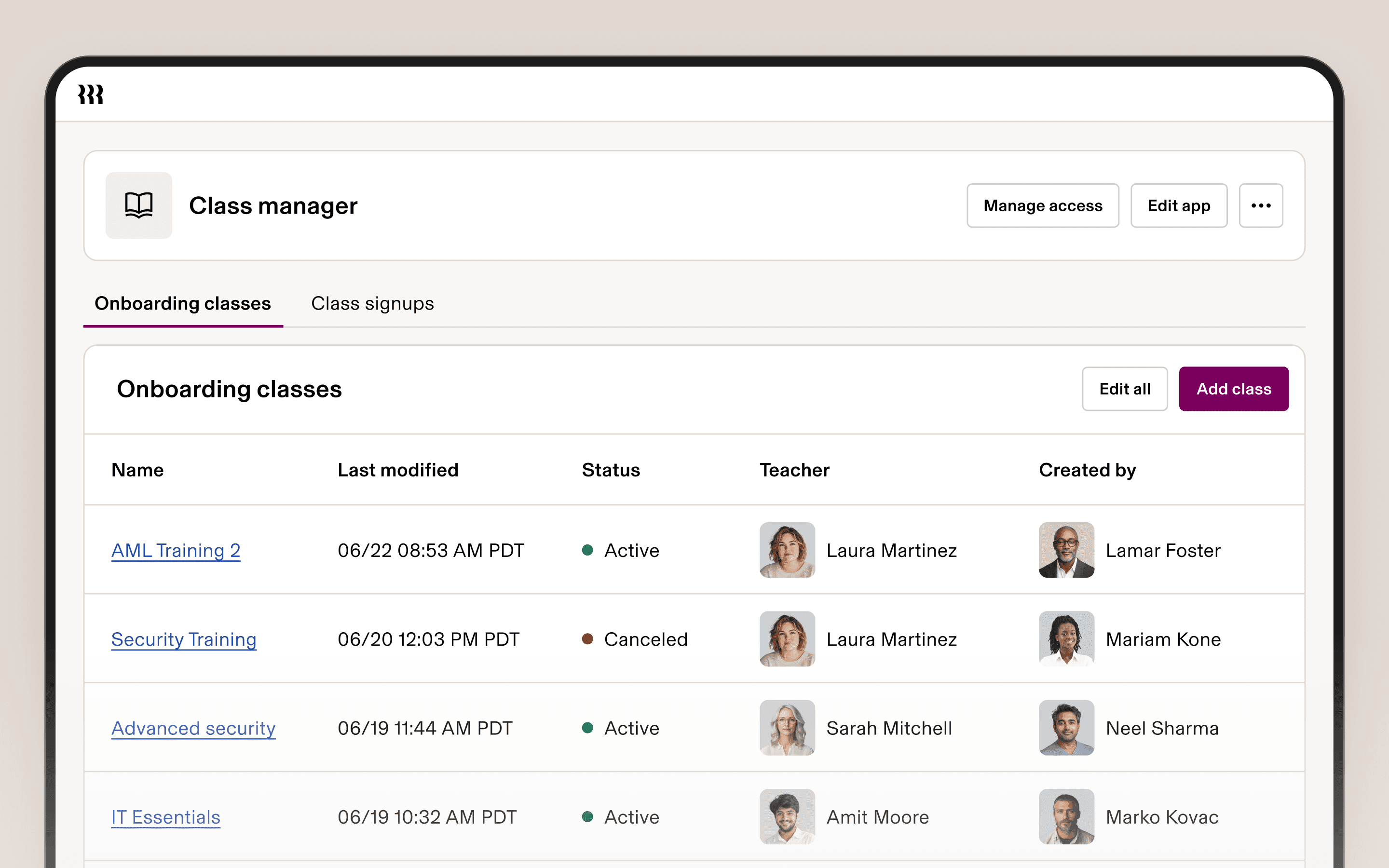Click the Teacher column header

click(795, 470)
